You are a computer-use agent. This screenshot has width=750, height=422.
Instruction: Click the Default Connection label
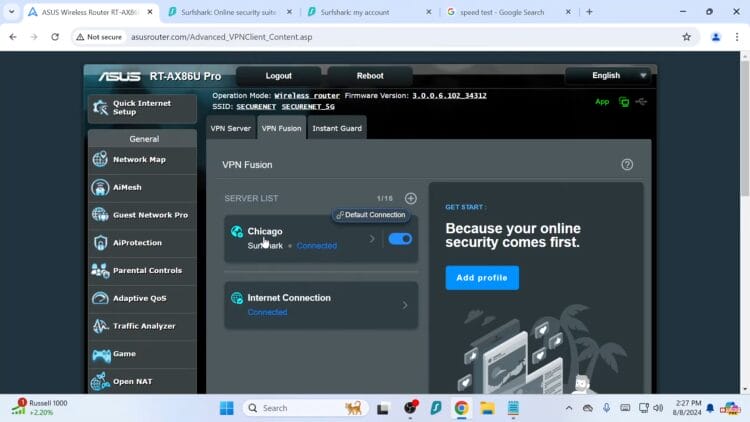371,215
